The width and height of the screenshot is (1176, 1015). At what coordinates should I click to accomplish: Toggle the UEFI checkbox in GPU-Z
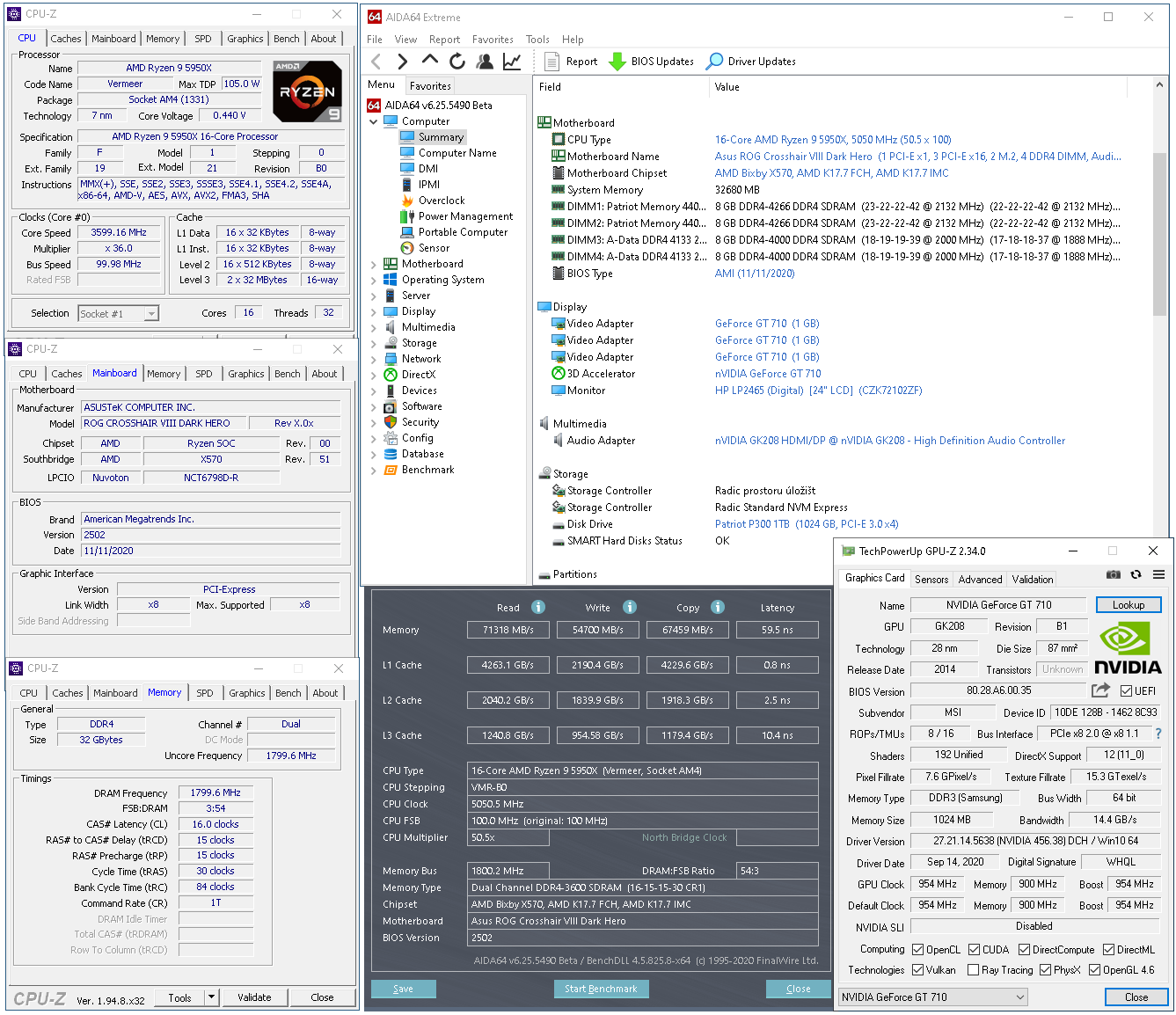click(1126, 691)
